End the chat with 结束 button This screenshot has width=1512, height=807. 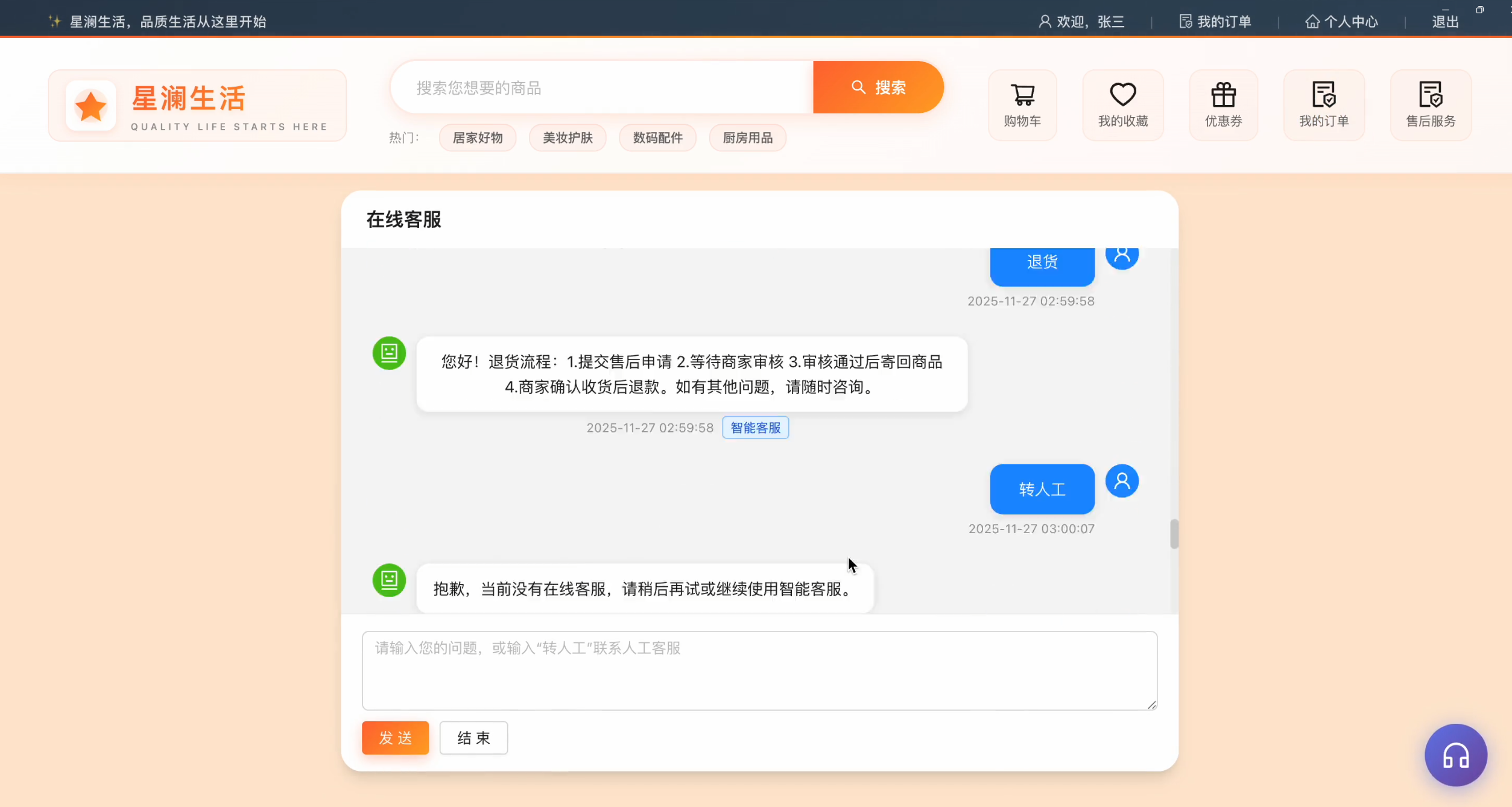tap(473, 737)
